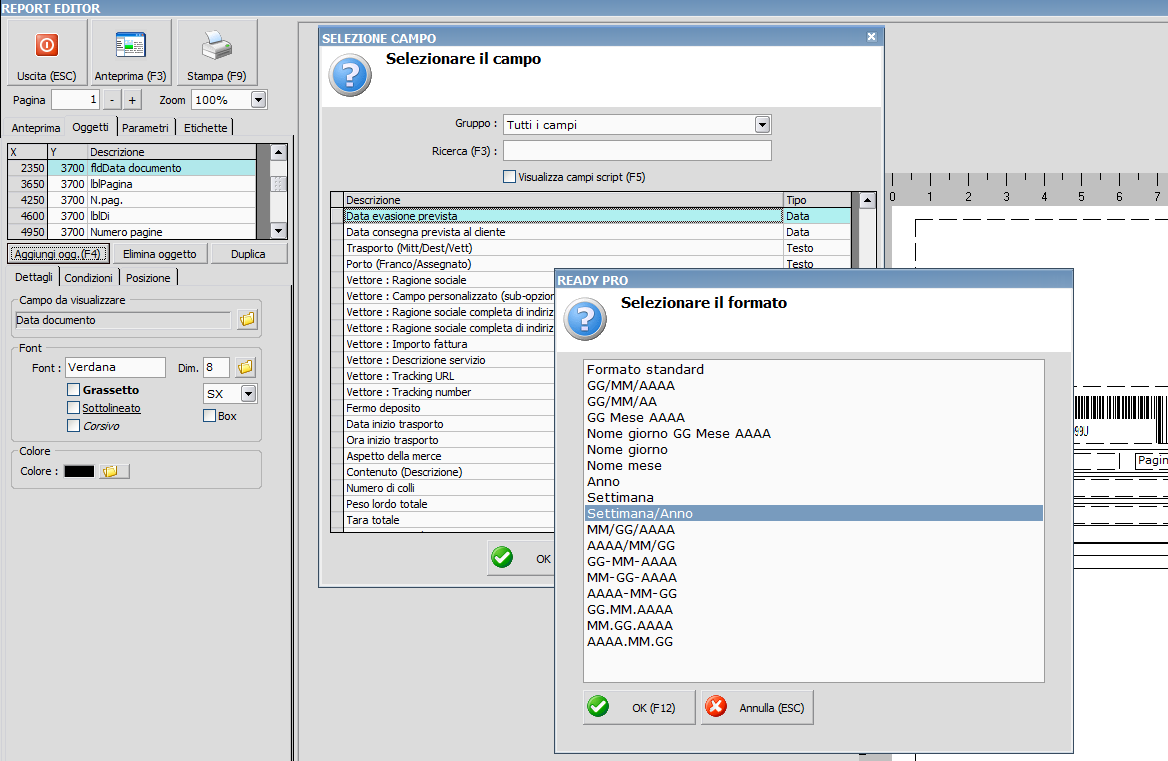Click the Stampa (F9) printer icon
This screenshot has width=1168, height=761.
[217, 45]
